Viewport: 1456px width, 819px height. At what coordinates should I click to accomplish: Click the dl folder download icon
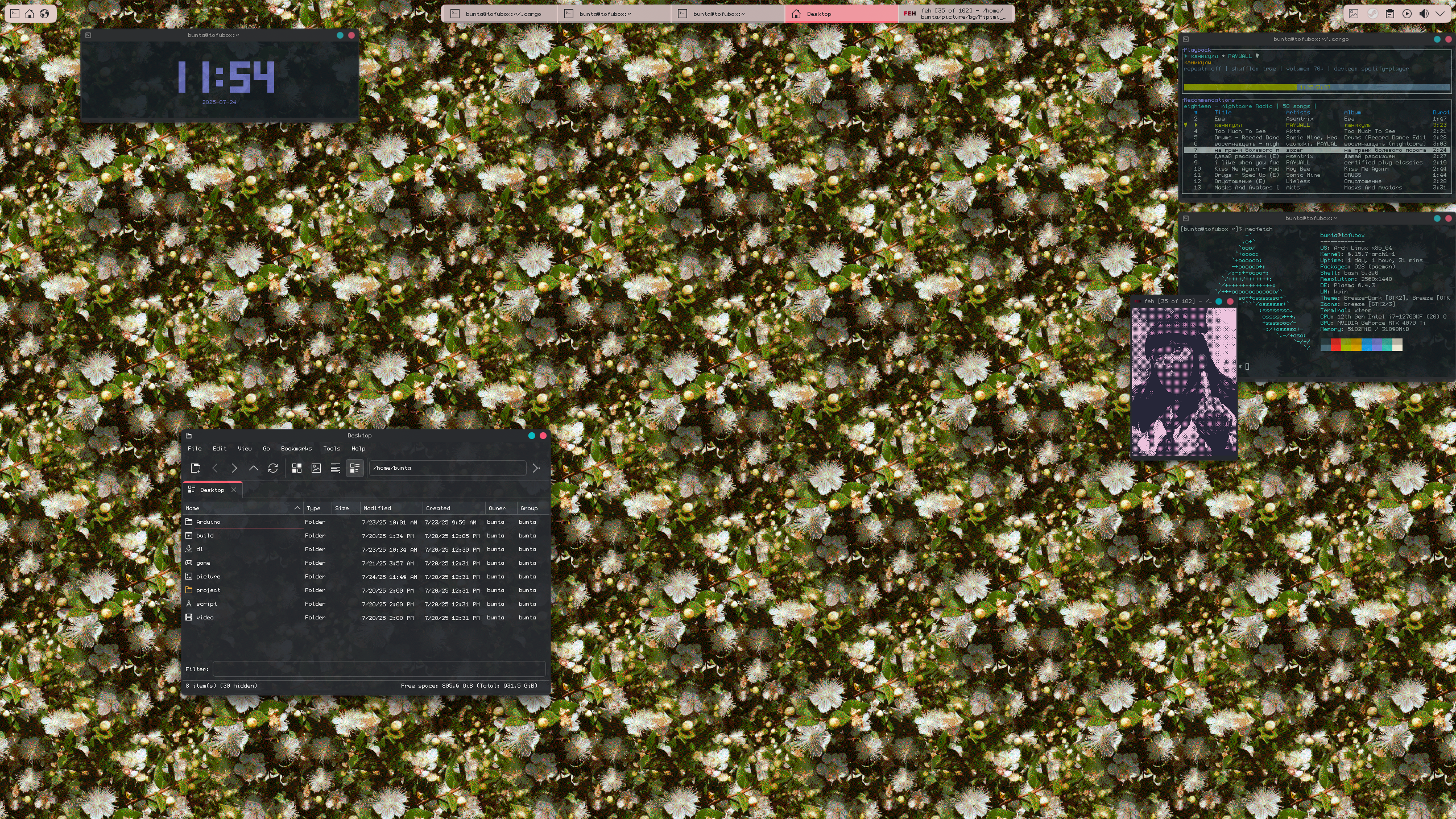coord(189,549)
